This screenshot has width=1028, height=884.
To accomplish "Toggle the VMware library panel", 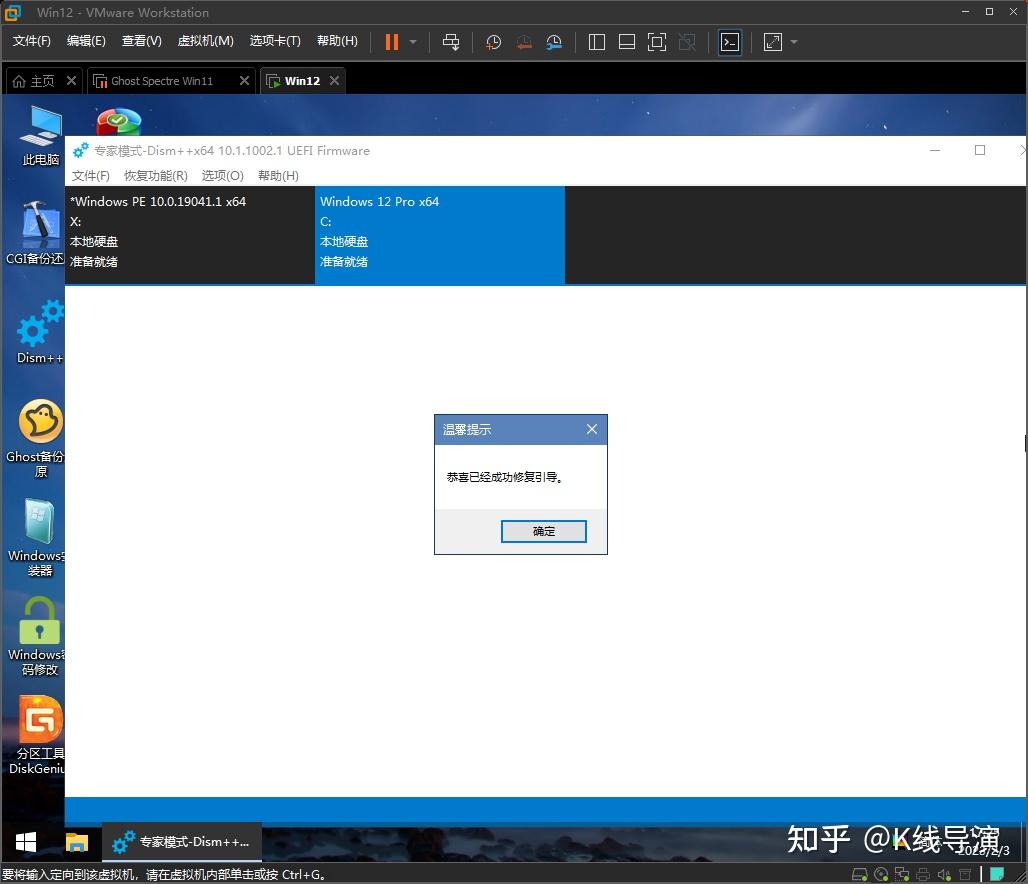I will click(x=596, y=42).
